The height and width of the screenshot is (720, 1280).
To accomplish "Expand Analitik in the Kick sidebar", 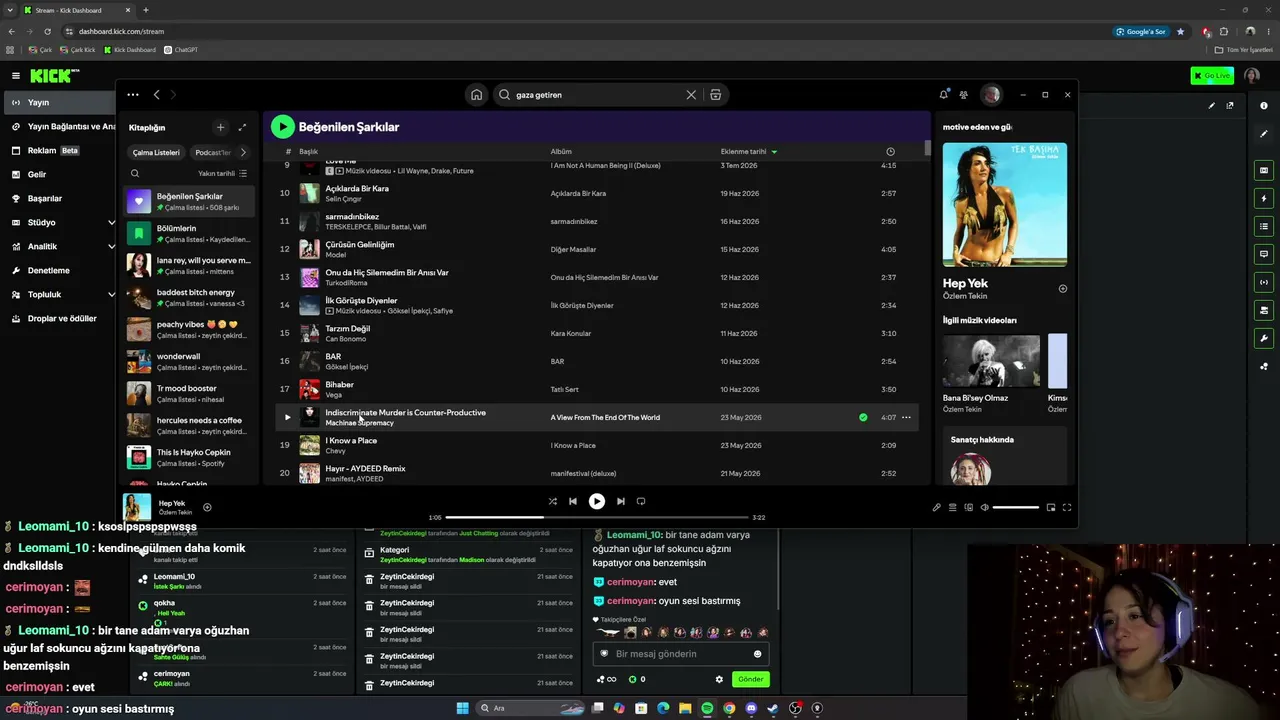I will pos(58,246).
